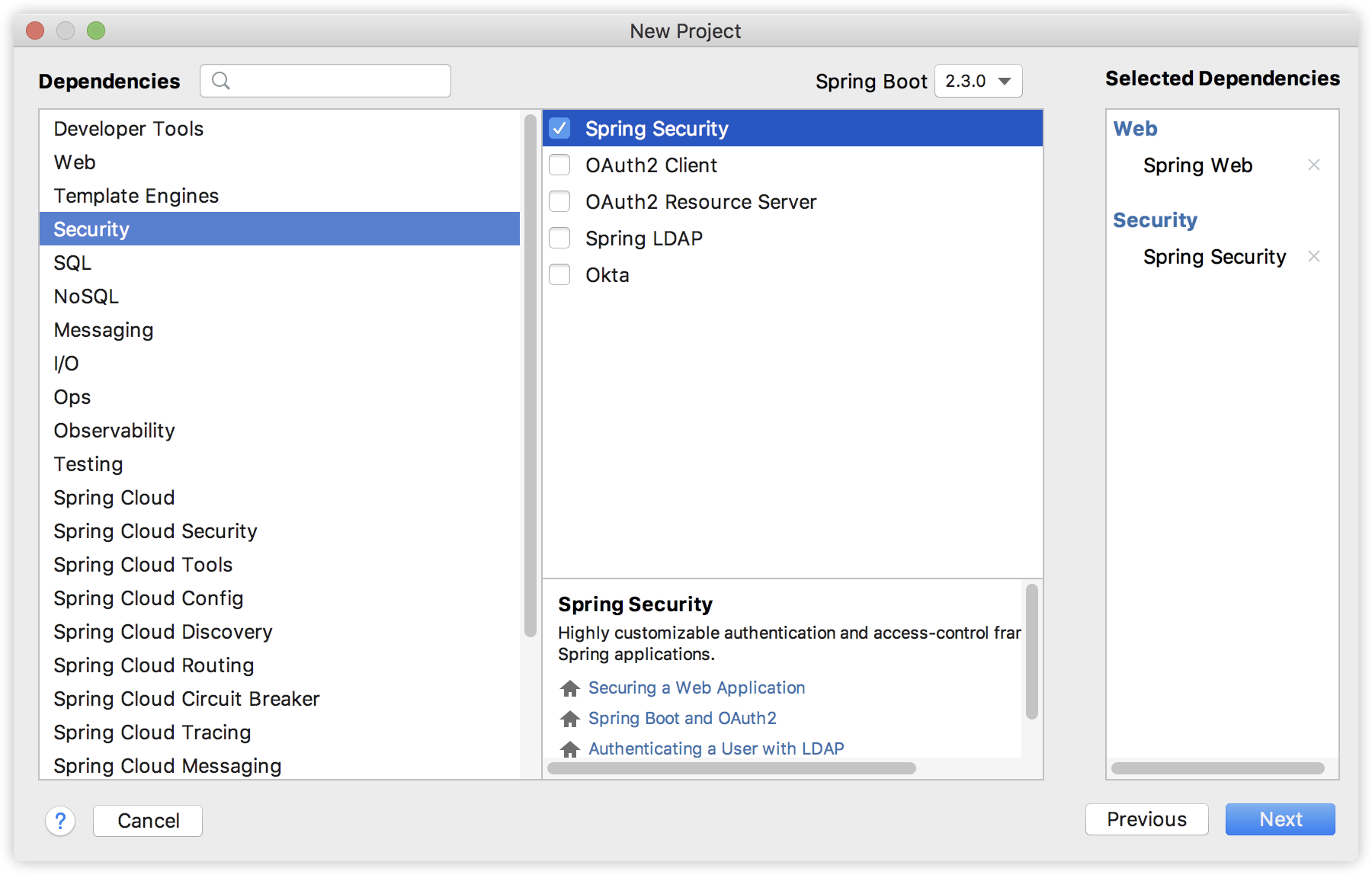Image resolution: width=1372 pixels, height=875 pixels.
Task: Click the dependency search field
Action: (335, 81)
